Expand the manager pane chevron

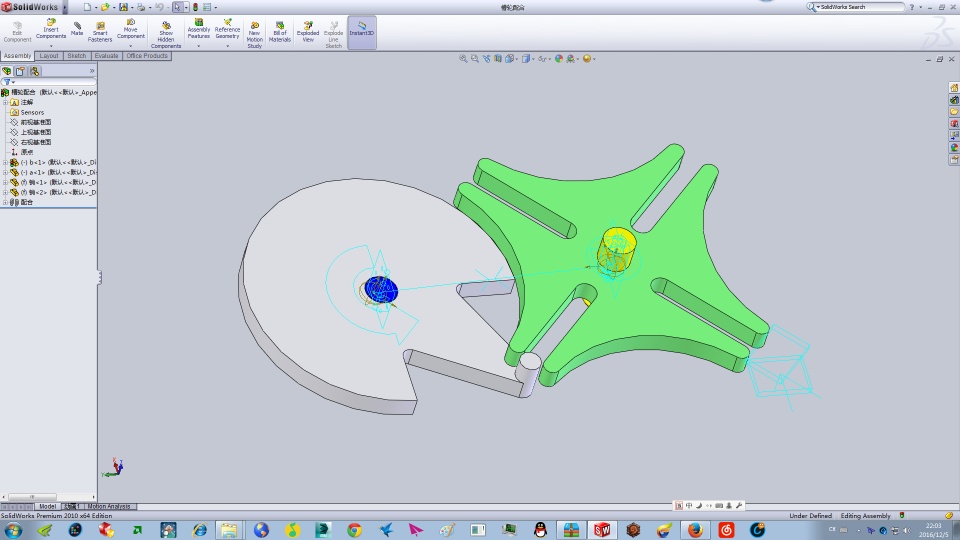point(92,71)
